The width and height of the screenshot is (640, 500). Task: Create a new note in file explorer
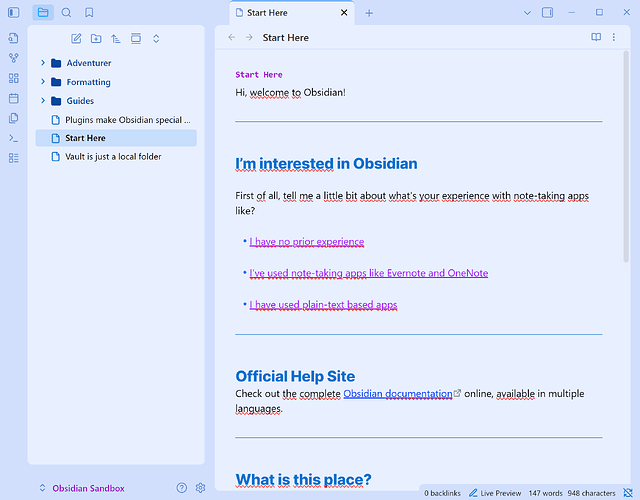click(x=76, y=38)
